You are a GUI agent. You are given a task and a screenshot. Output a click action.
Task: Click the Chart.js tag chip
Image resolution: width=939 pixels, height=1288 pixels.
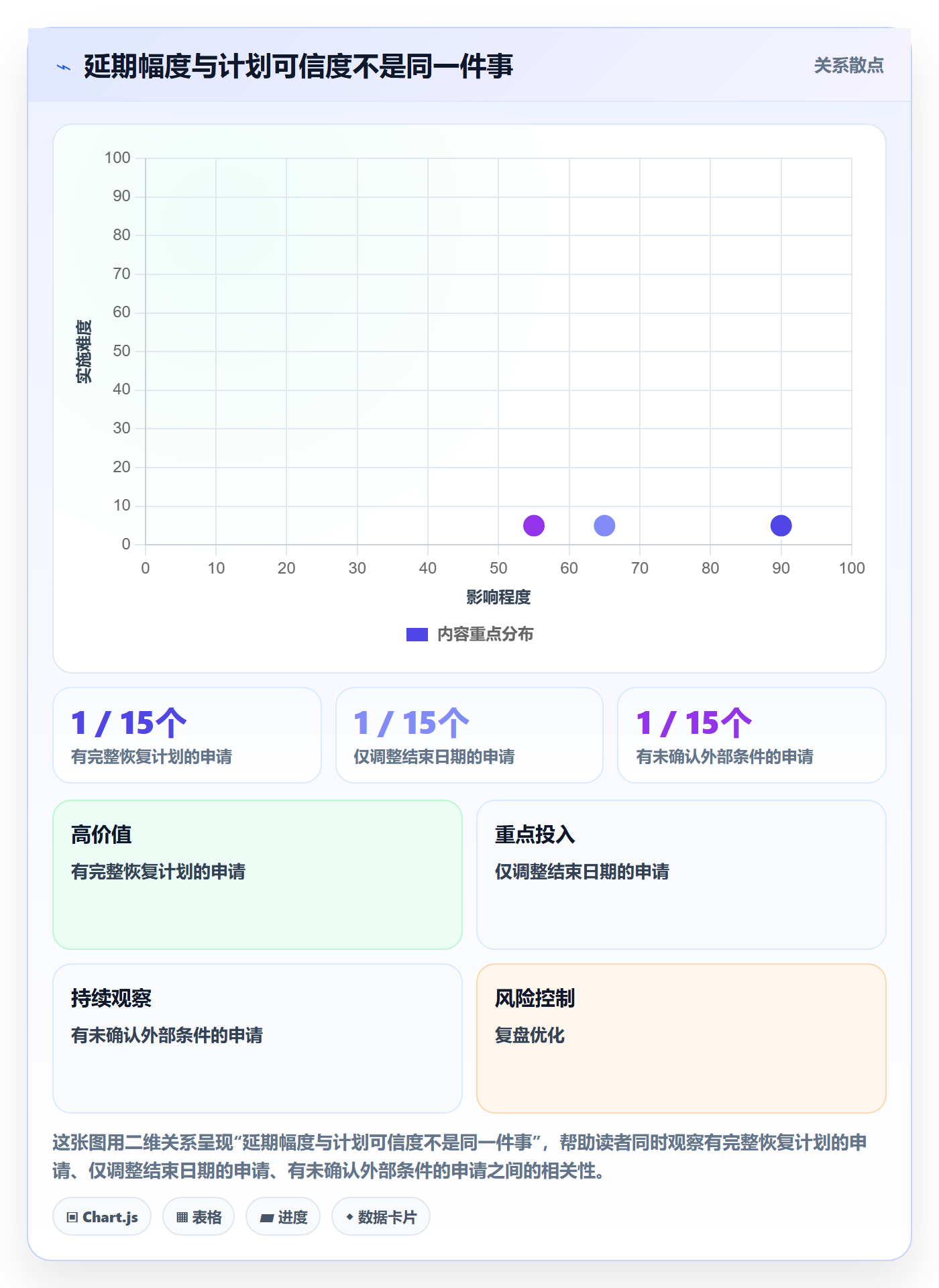tap(102, 1216)
